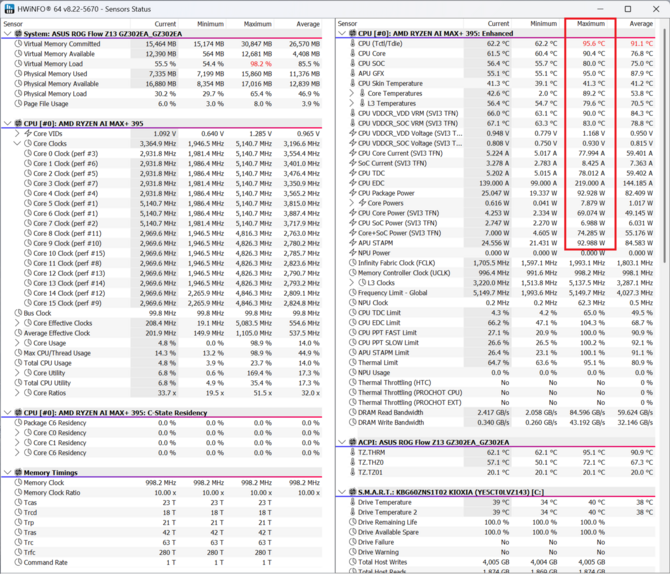Click the chip icon of the System: ASUS ROG header

click(18, 34)
